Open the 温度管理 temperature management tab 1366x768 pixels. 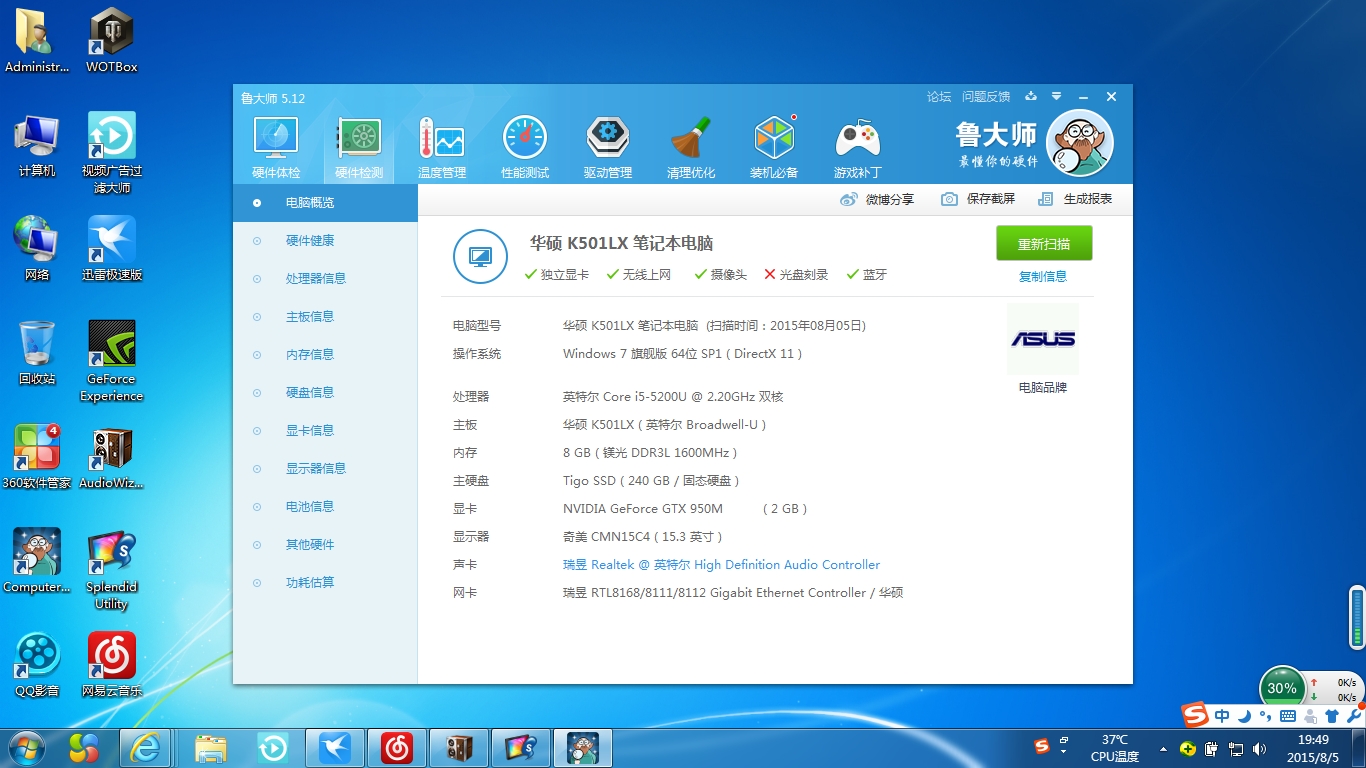pyautogui.click(x=442, y=148)
